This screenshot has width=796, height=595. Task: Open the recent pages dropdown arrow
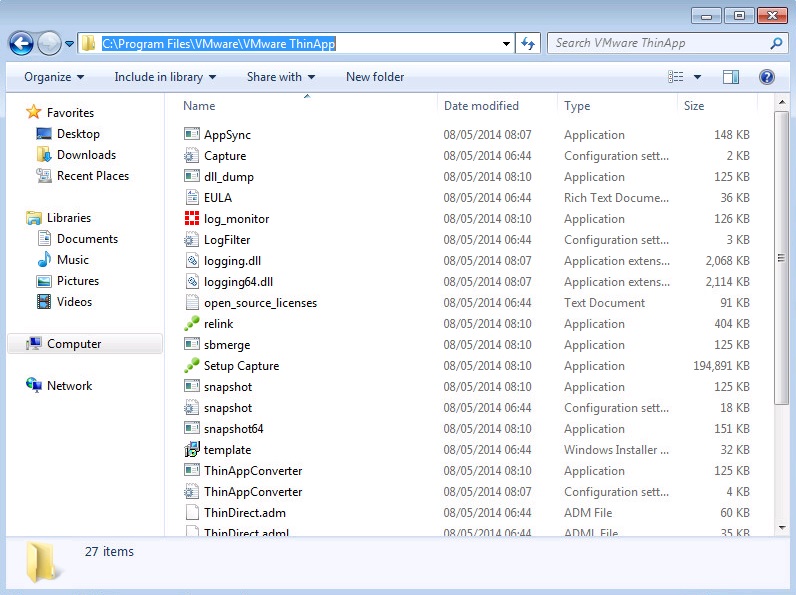tap(70, 44)
